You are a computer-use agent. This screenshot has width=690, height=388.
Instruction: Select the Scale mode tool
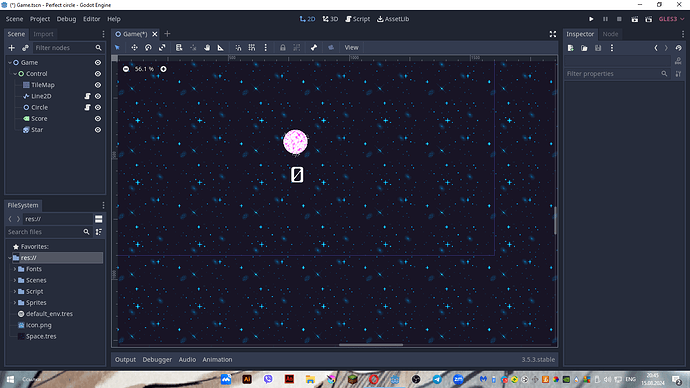pos(162,48)
